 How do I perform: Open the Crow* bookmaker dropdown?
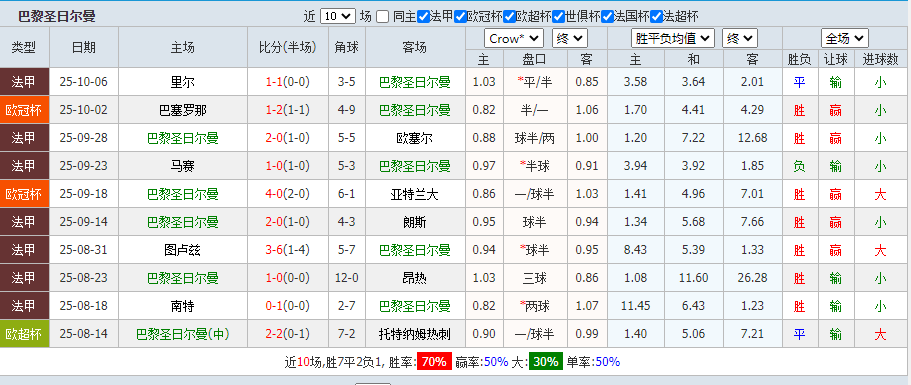click(x=514, y=39)
